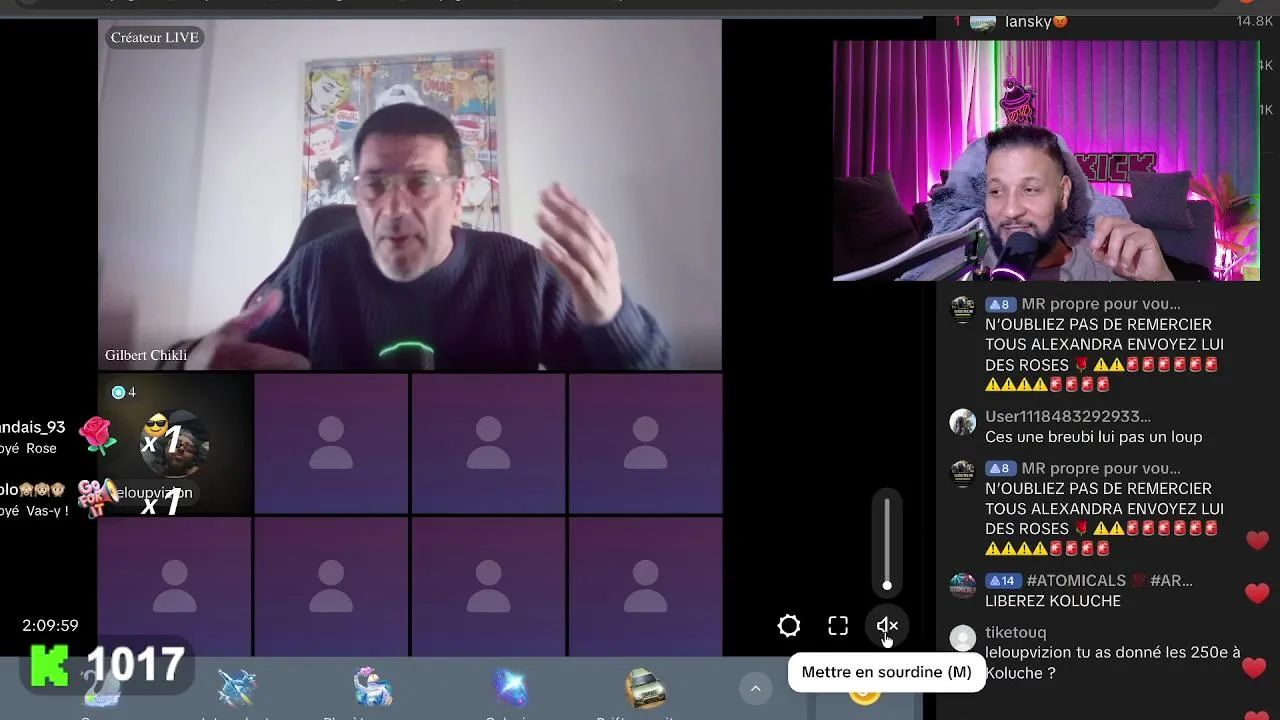Click tiketouq's avatar icon
The height and width of the screenshot is (720, 1280).
(962, 639)
